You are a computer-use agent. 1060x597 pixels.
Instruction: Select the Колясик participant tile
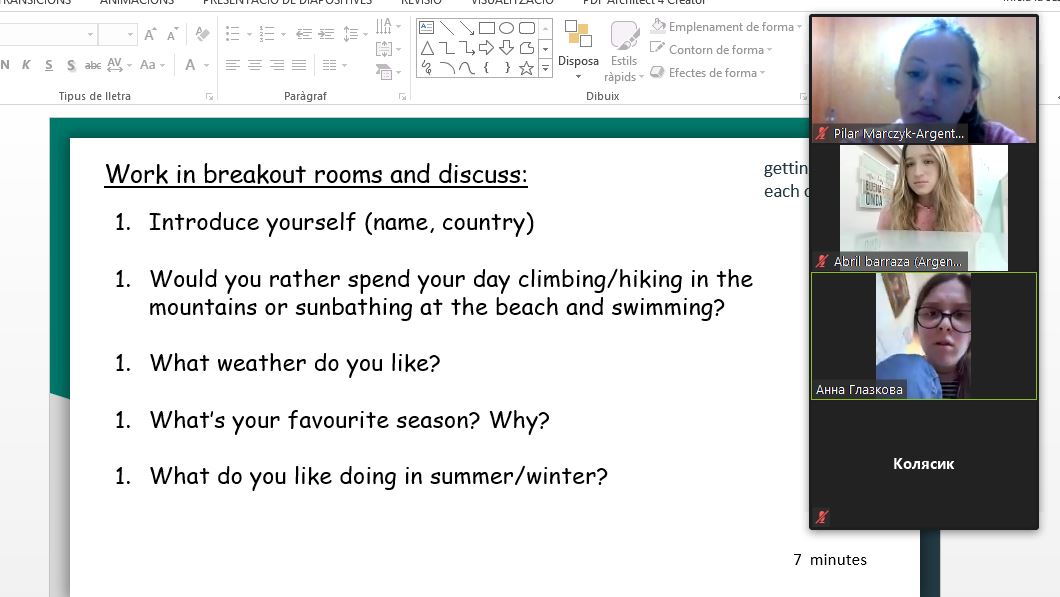coord(923,464)
